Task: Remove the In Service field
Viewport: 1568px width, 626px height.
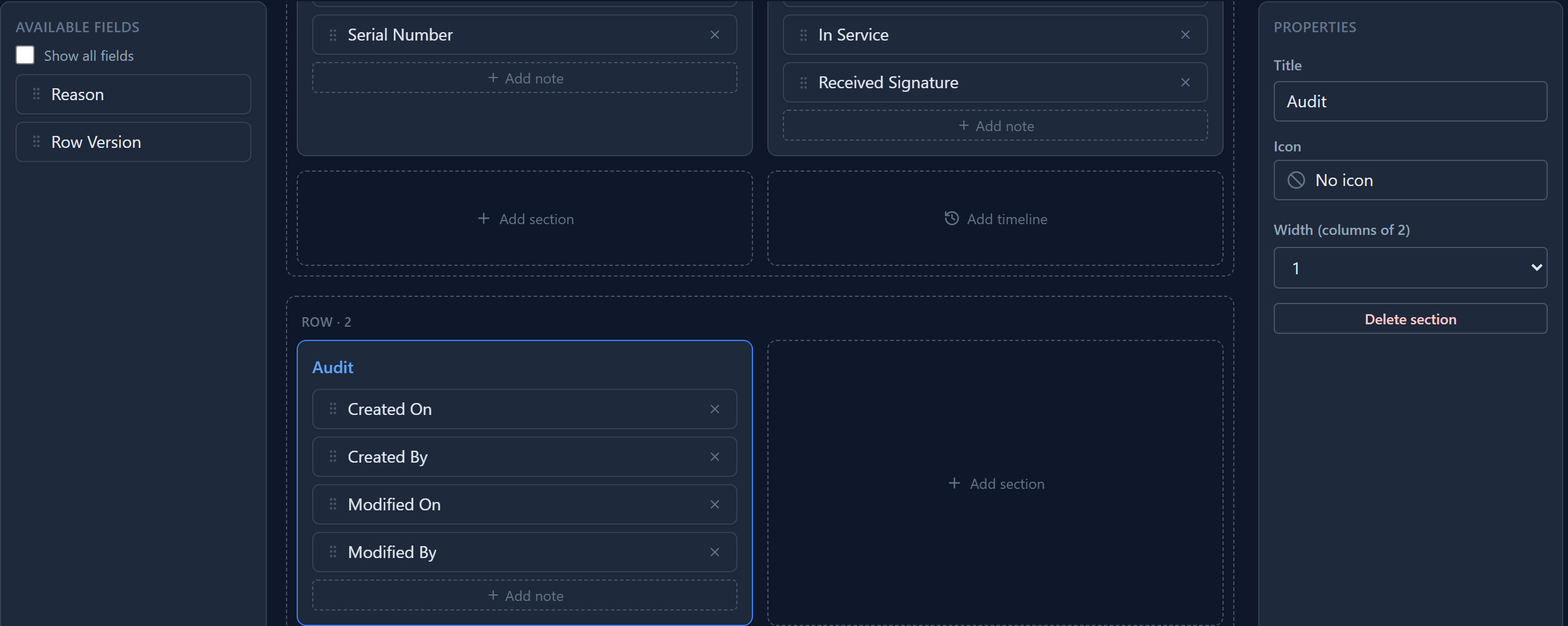Action: coord(1185,35)
